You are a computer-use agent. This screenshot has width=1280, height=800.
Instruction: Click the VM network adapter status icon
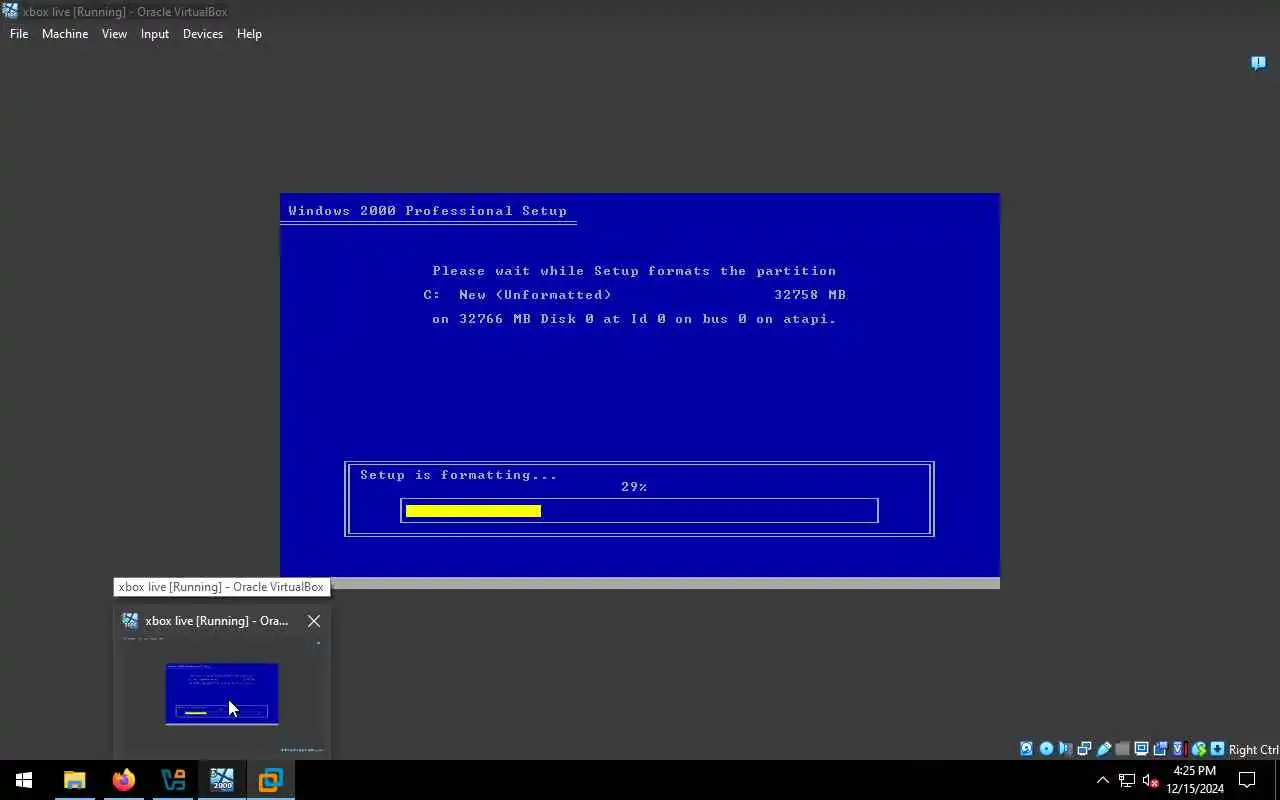click(1084, 749)
